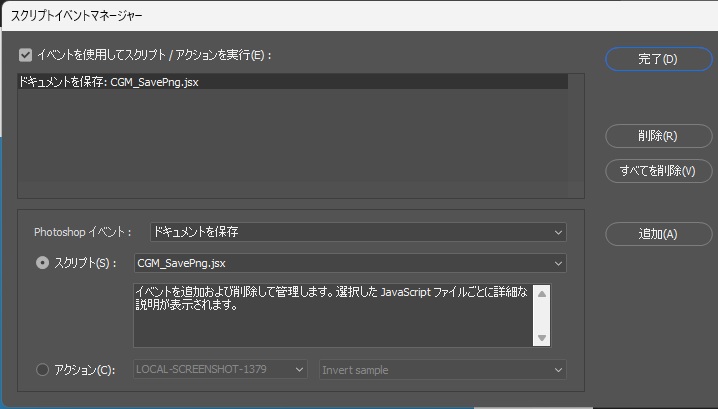Select the スクリプト(S) radio button
The width and height of the screenshot is (718, 409).
42,263
